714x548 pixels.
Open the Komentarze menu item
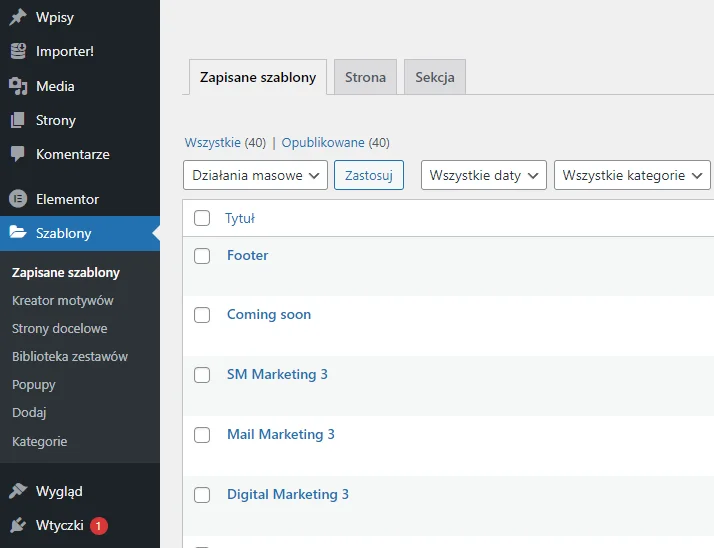click(x=80, y=154)
